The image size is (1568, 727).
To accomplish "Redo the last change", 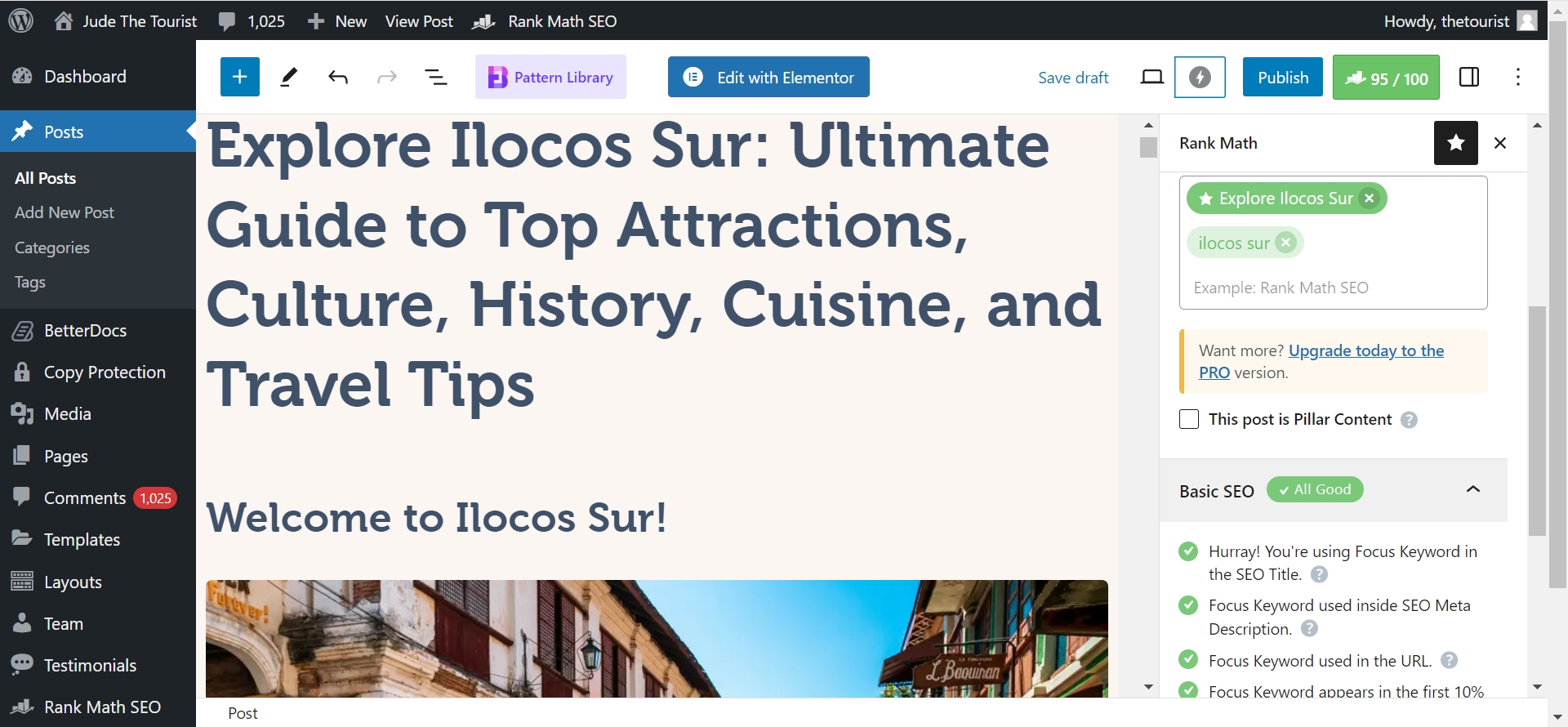I will (387, 77).
